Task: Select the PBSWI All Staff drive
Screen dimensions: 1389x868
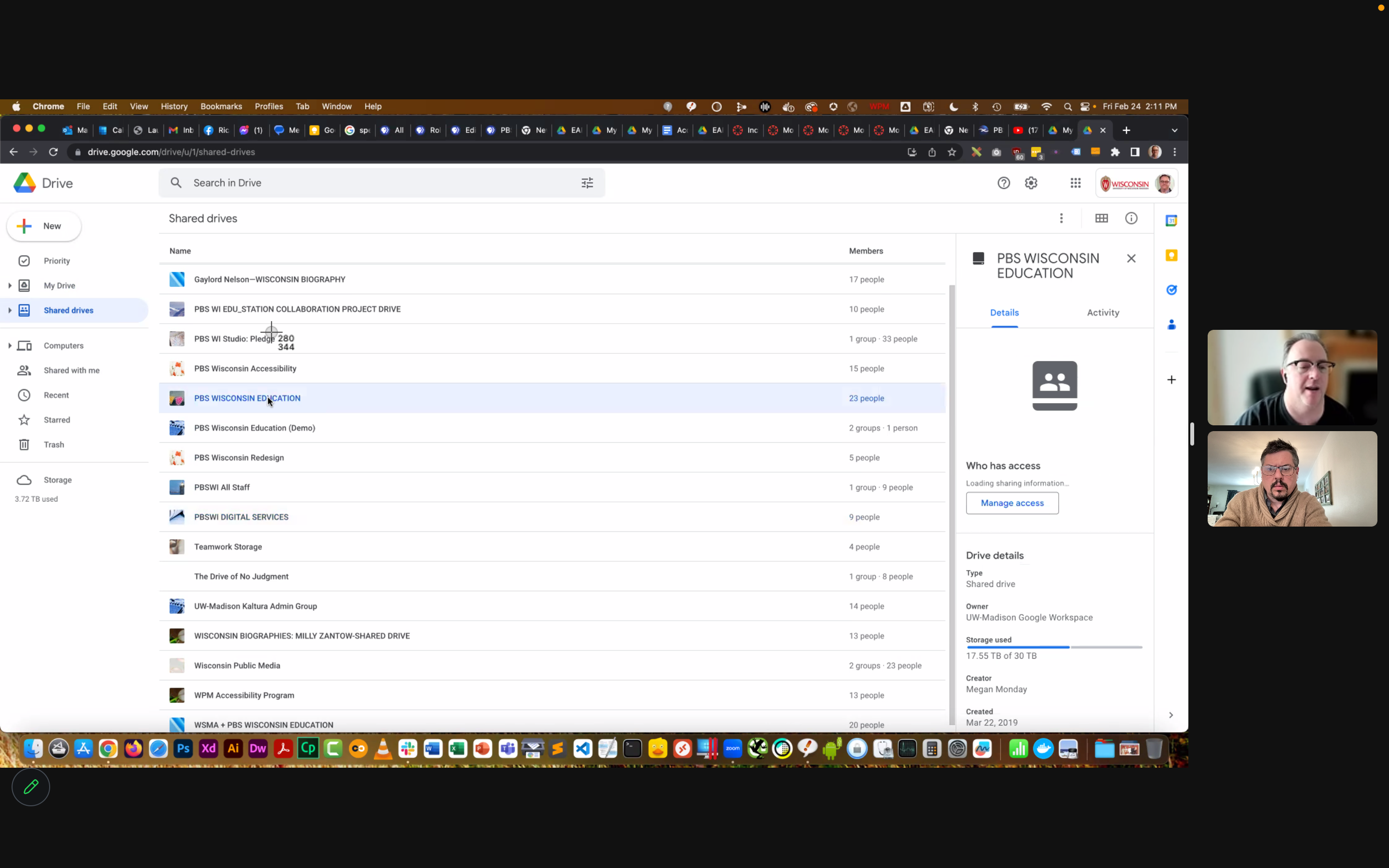Action: pos(552,488)
